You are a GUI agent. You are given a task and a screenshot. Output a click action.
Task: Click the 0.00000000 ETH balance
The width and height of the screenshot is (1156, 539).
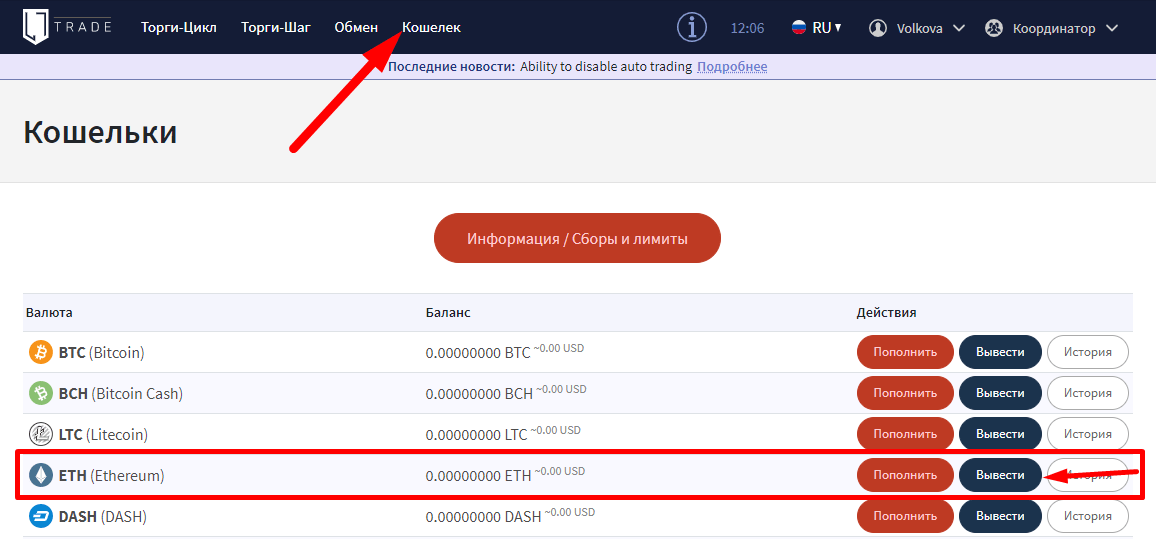478,476
